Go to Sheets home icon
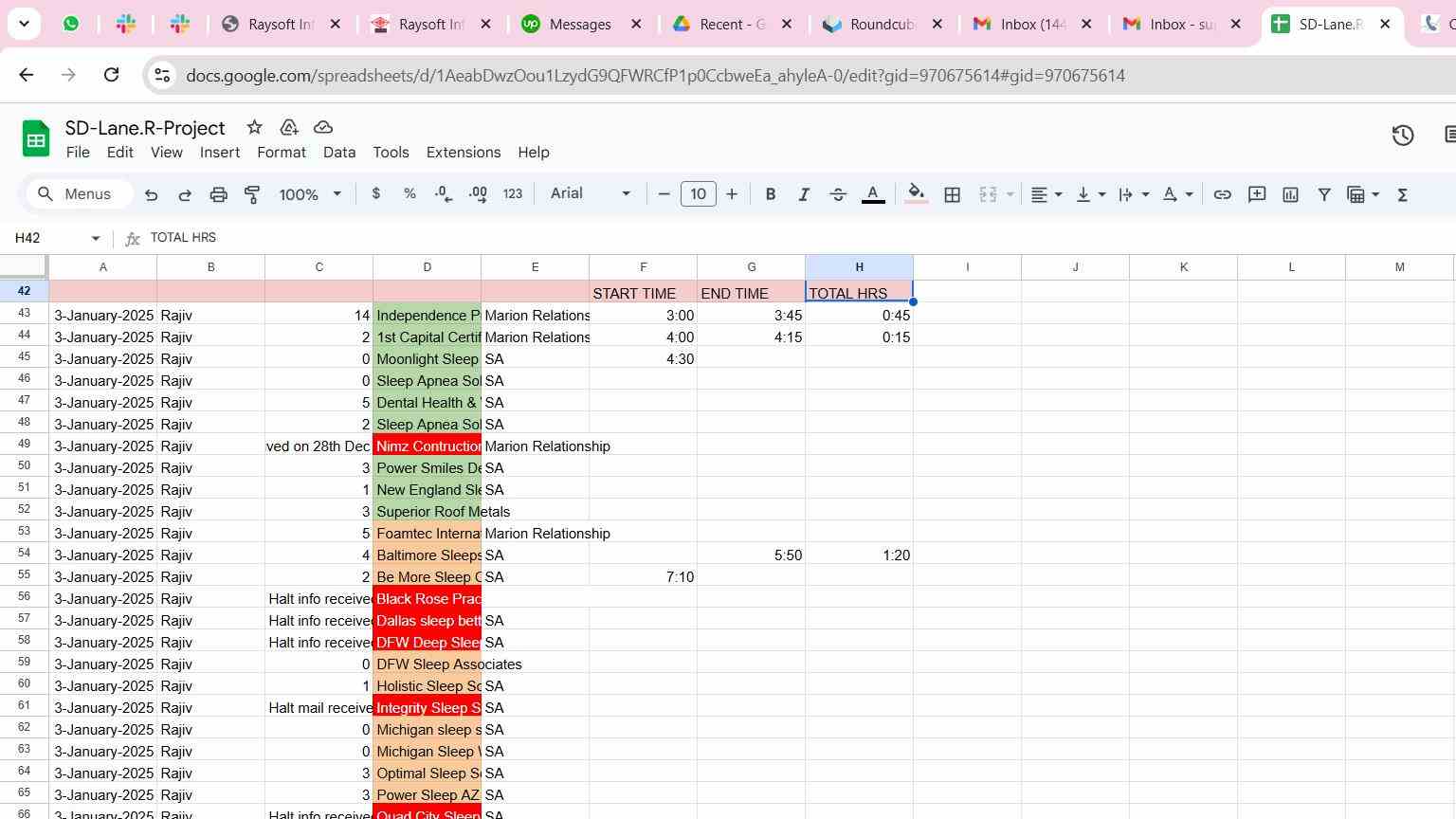The height and width of the screenshot is (819, 1456). click(x=36, y=138)
